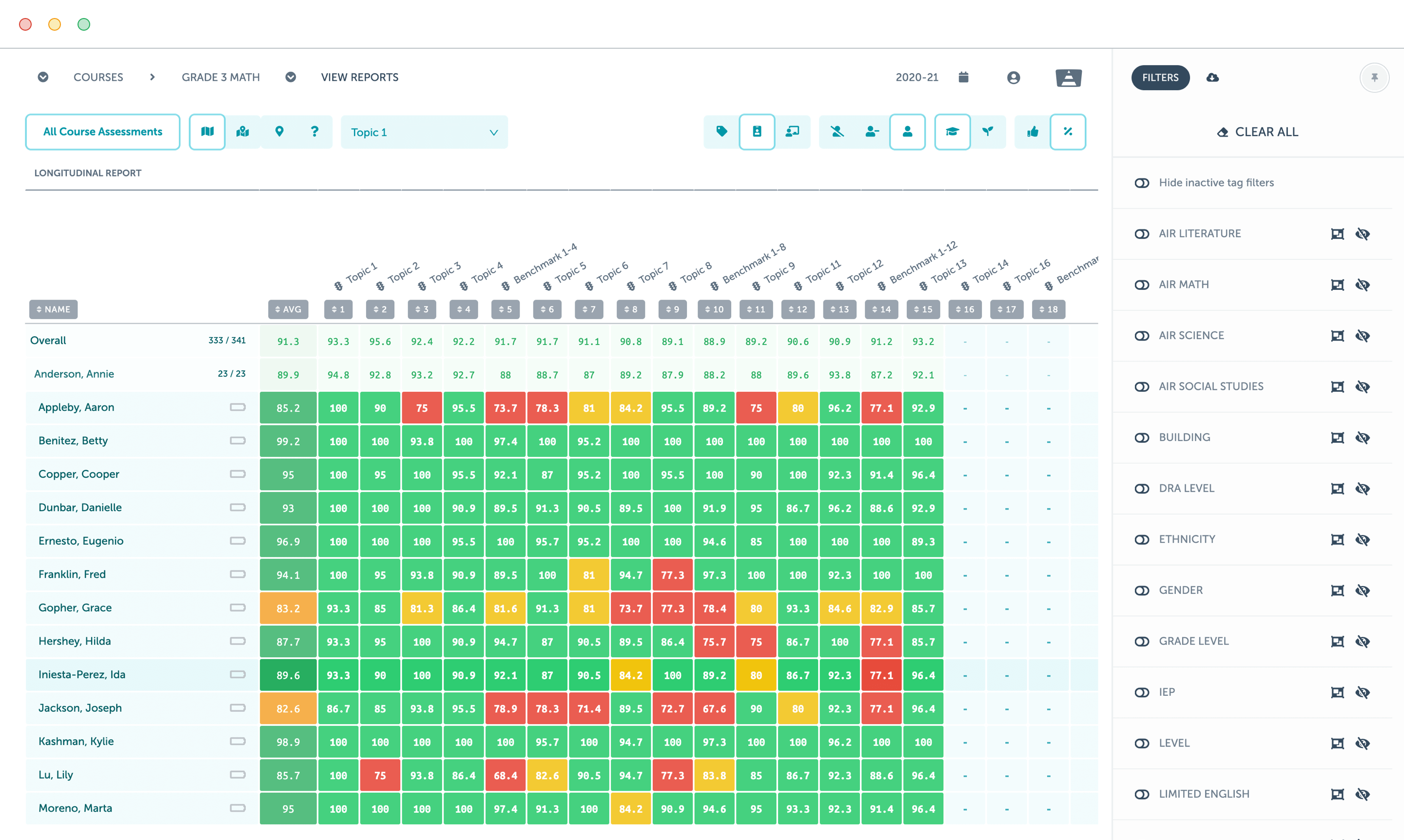Click the group icon for GENDER
Viewport: 1404px width, 840px height.
tap(1338, 591)
